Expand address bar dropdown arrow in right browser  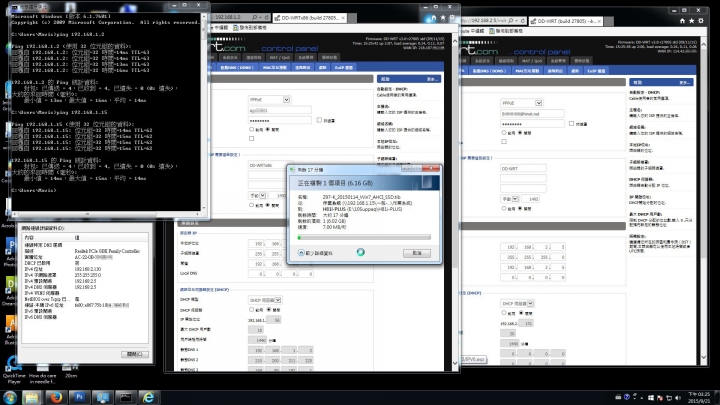pos(517,21)
